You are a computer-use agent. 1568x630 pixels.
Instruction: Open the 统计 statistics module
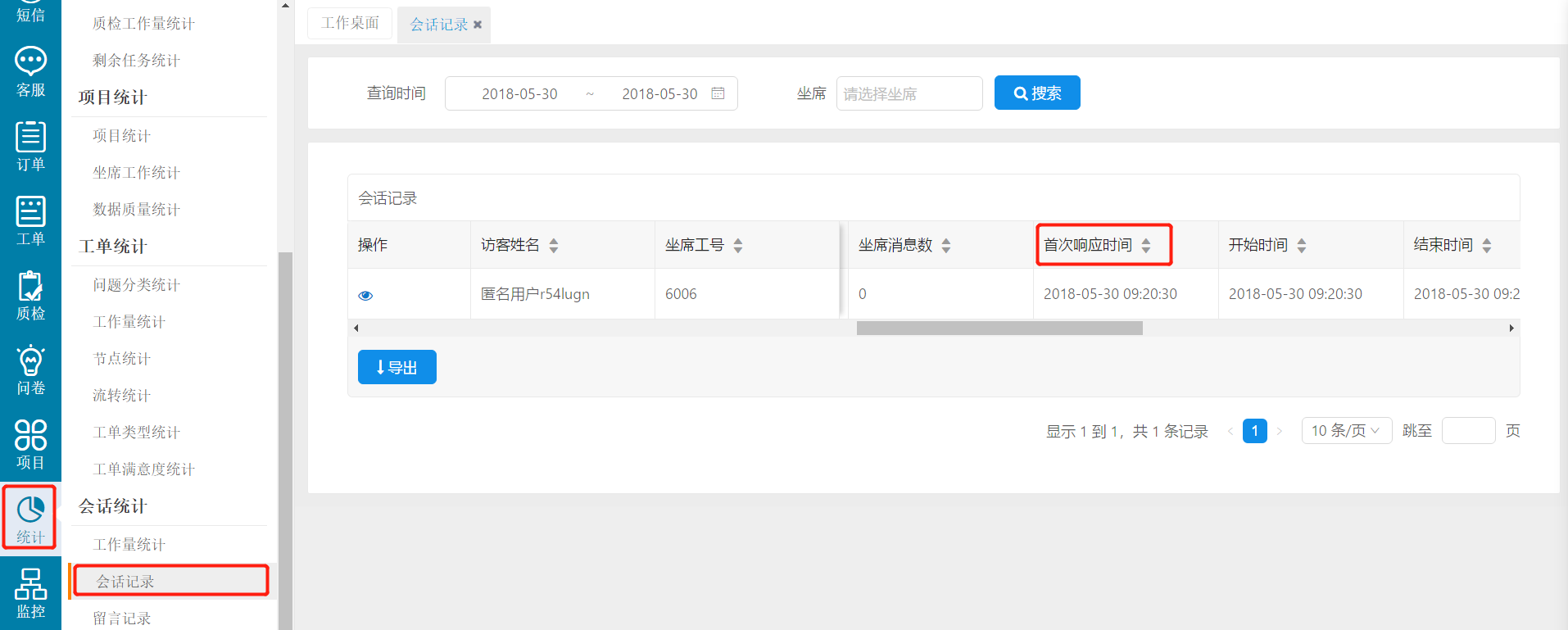[30, 519]
